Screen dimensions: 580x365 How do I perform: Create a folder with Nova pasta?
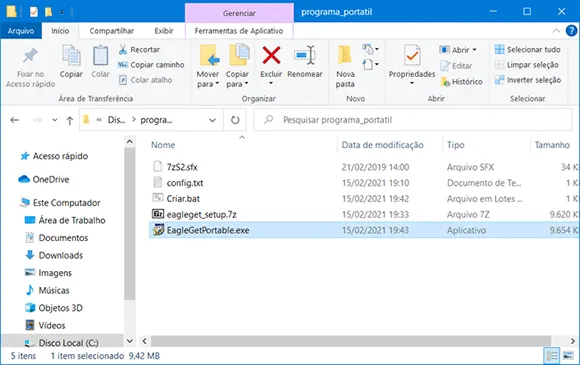pyautogui.click(x=345, y=67)
